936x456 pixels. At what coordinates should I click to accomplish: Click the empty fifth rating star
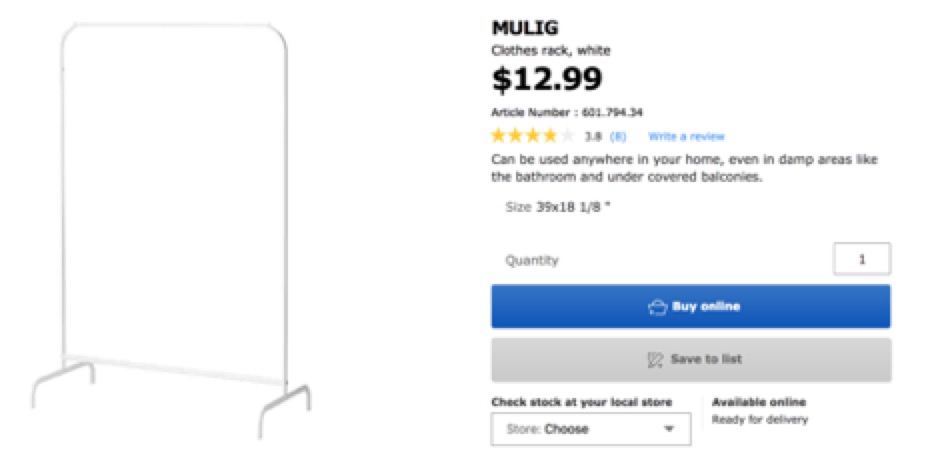point(567,136)
